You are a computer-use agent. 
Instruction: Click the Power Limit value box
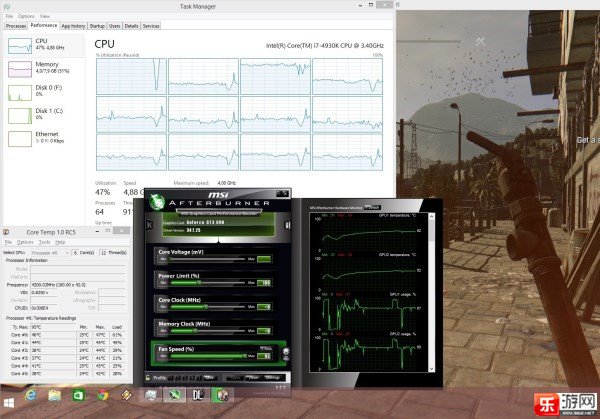264,283
